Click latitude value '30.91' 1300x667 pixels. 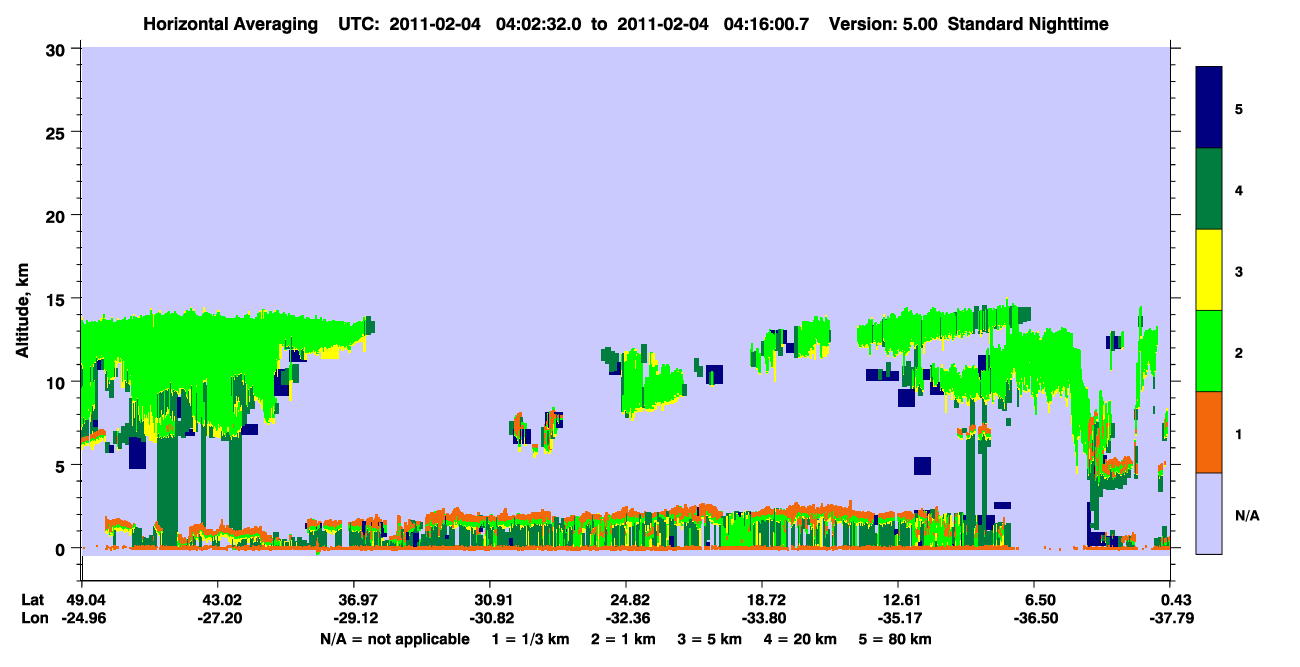(x=490, y=600)
